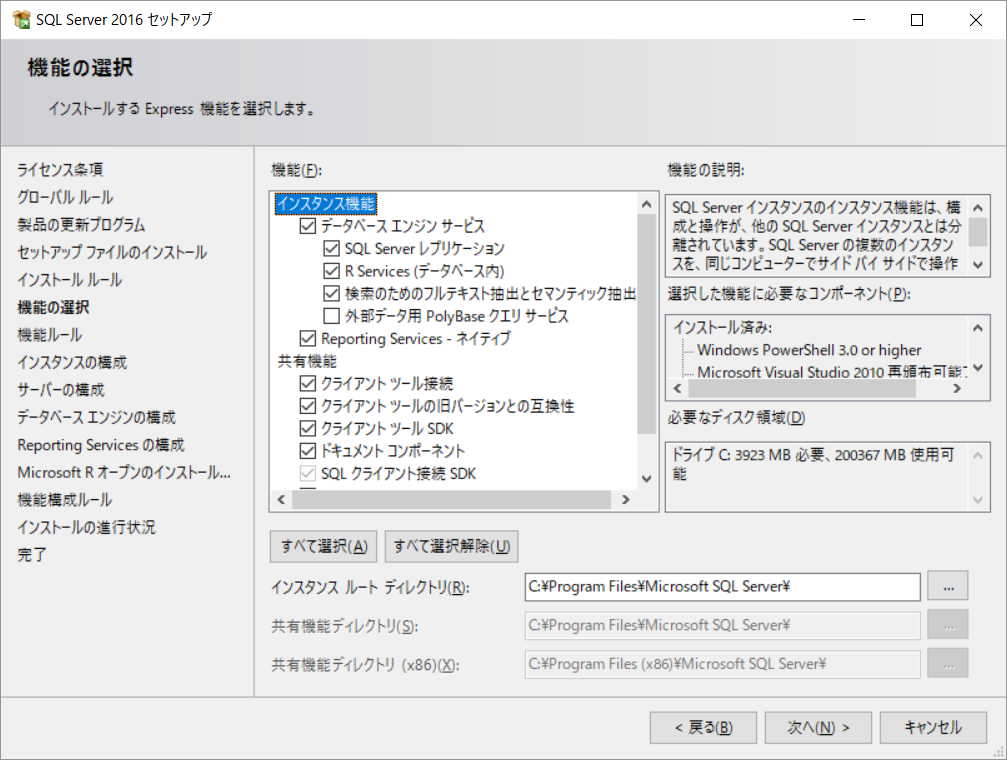Enable 外部データ用 PolyBase クエリ サービス
The height and width of the screenshot is (760, 1007).
coord(331,316)
